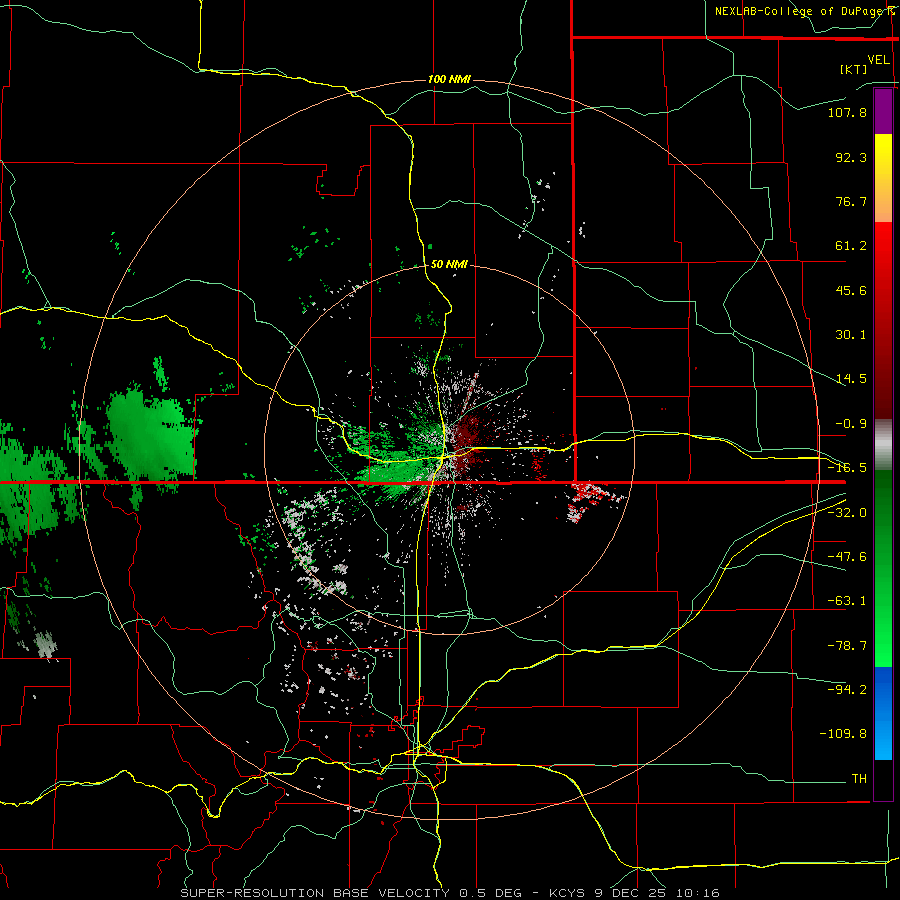Click the -0.9 value on velocity scale

click(851, 424)
